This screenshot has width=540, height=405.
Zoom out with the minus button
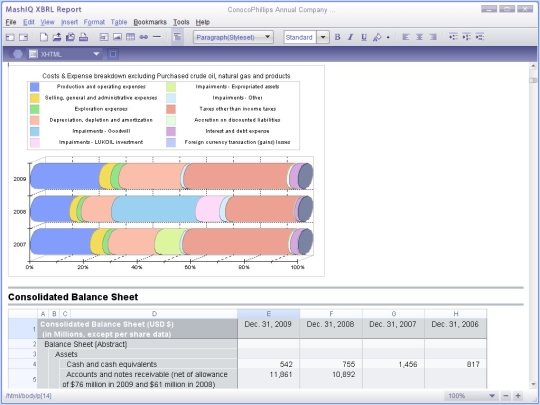[505, 396]
